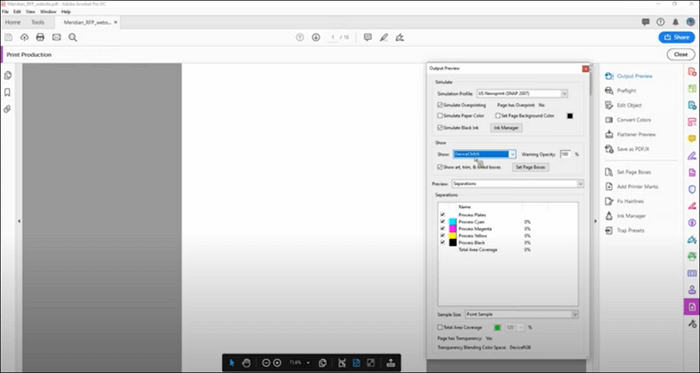Open Preview Separations dropdown

click(517, 184)
